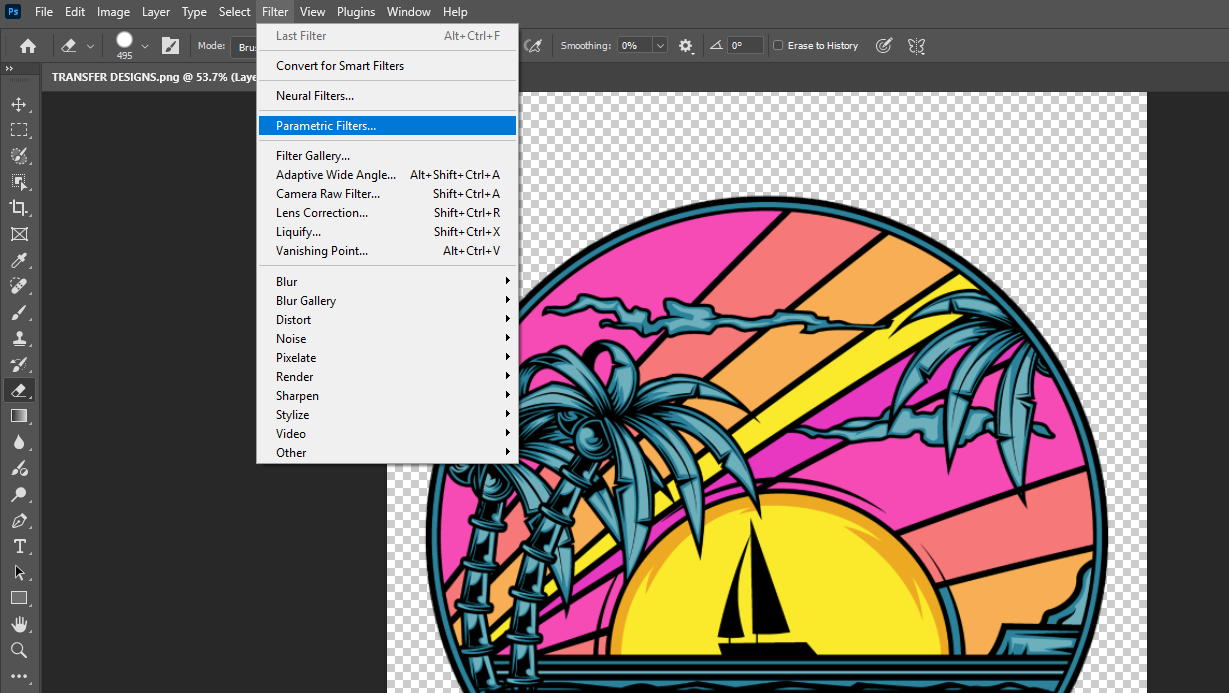The height and width of the screenshot is (693, 1229).
Task: Activate the Crop tool
Action: coord(19,208)
